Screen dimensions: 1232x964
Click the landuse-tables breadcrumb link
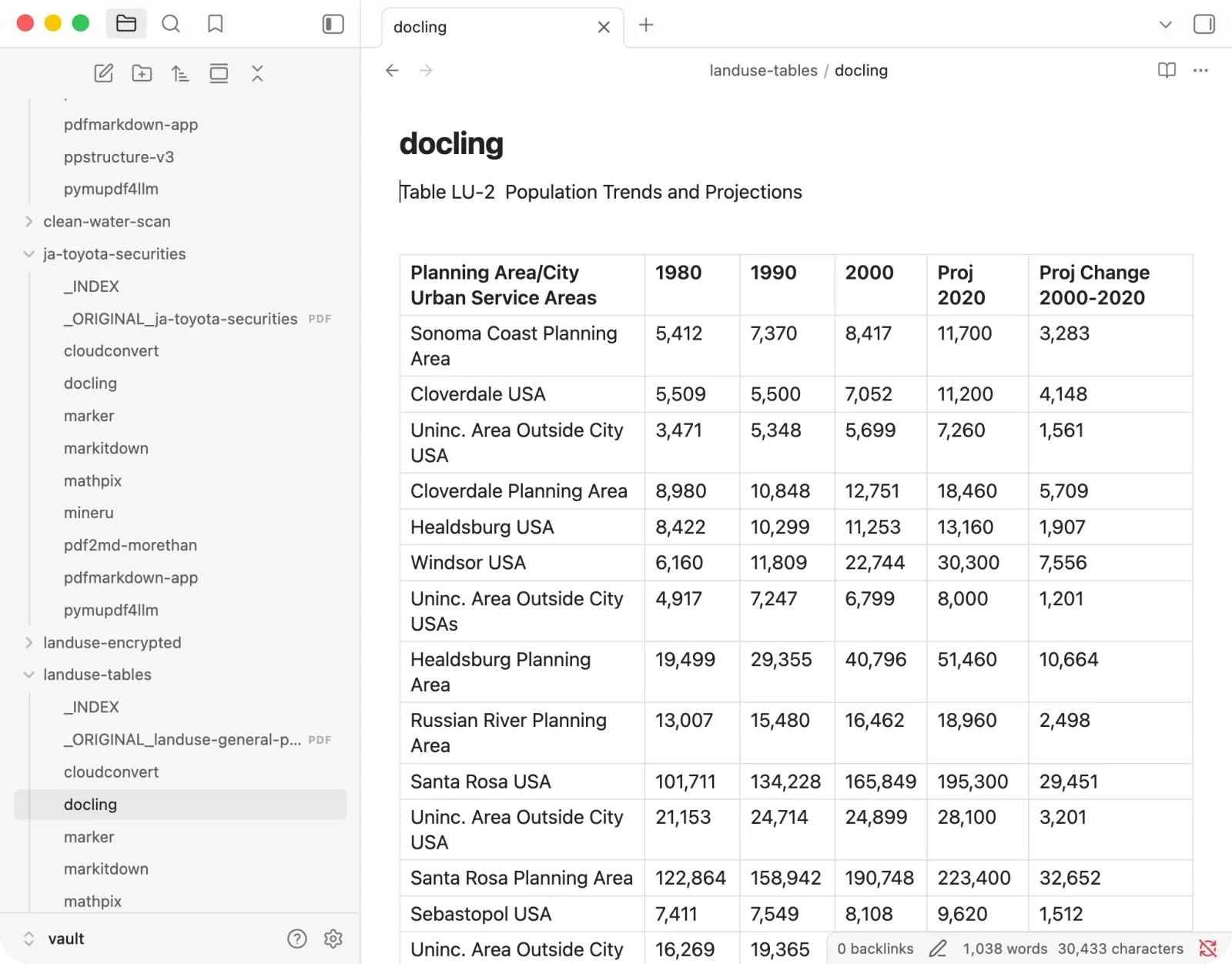(763, 70)
